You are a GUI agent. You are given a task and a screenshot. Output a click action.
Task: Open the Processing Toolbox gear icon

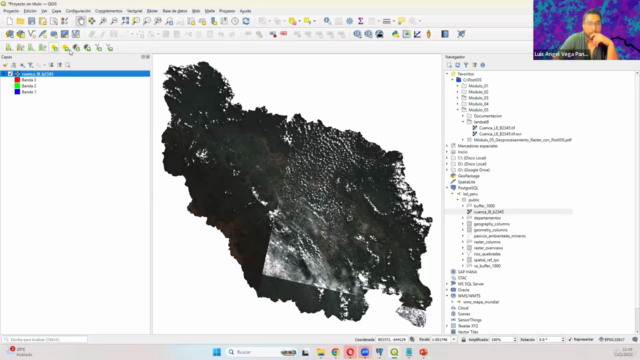pos(350,21)
